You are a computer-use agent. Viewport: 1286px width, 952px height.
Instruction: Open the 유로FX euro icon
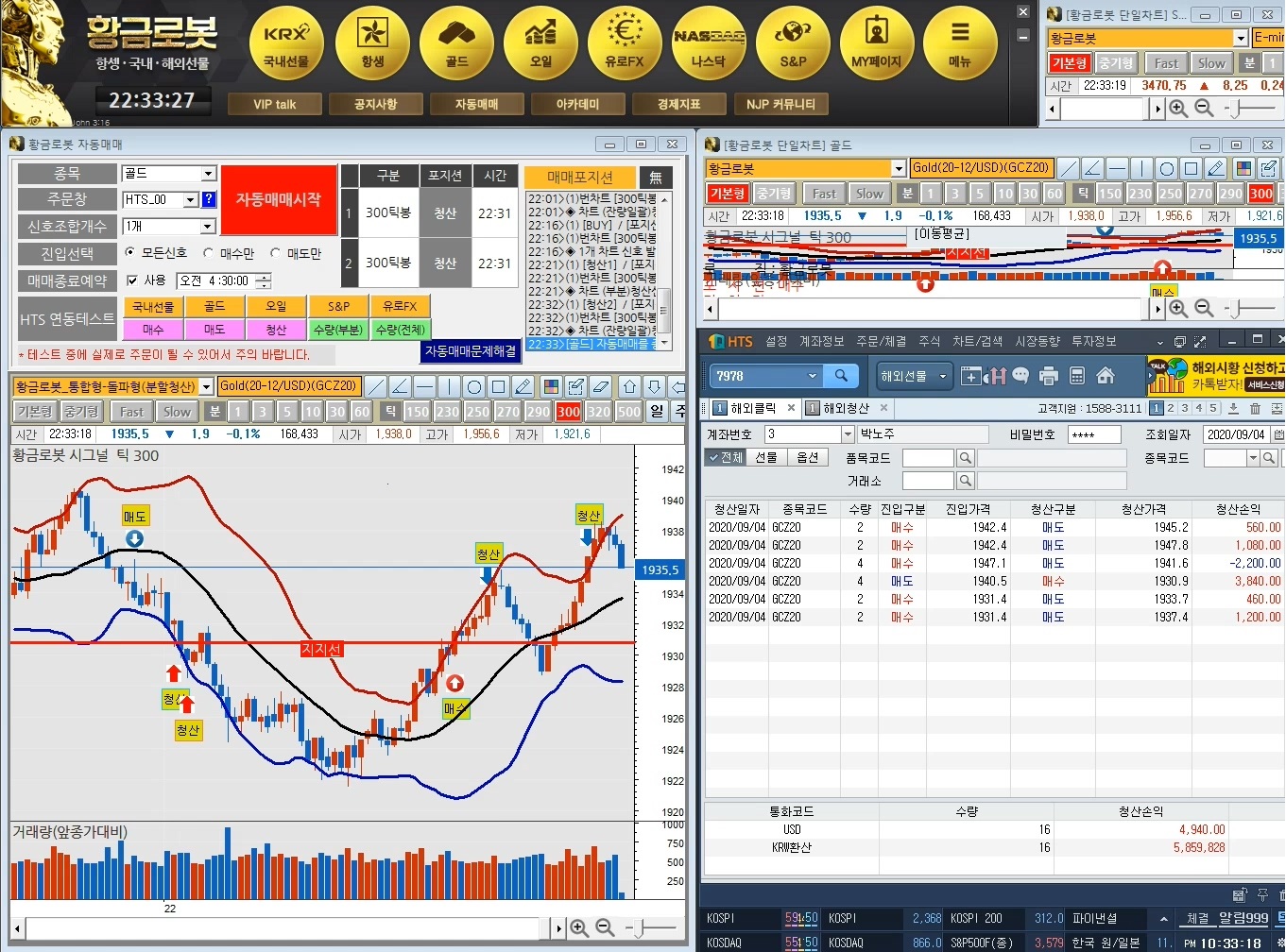click(x=625, y=44)
